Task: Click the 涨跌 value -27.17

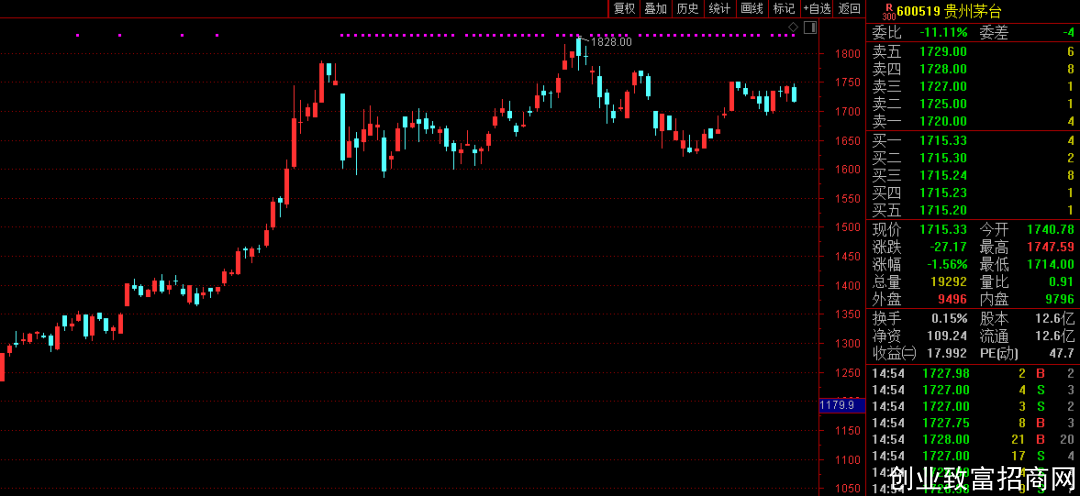Action: click(946, 247)
